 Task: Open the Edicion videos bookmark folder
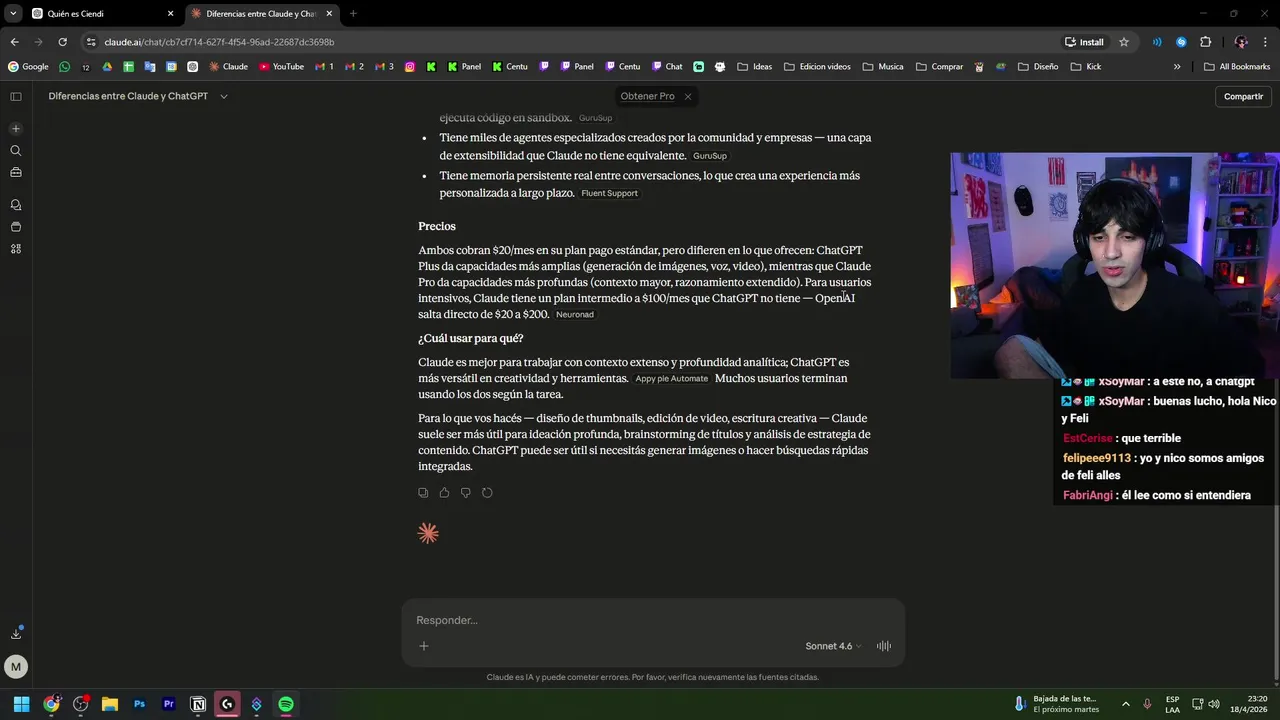(817, 67)
